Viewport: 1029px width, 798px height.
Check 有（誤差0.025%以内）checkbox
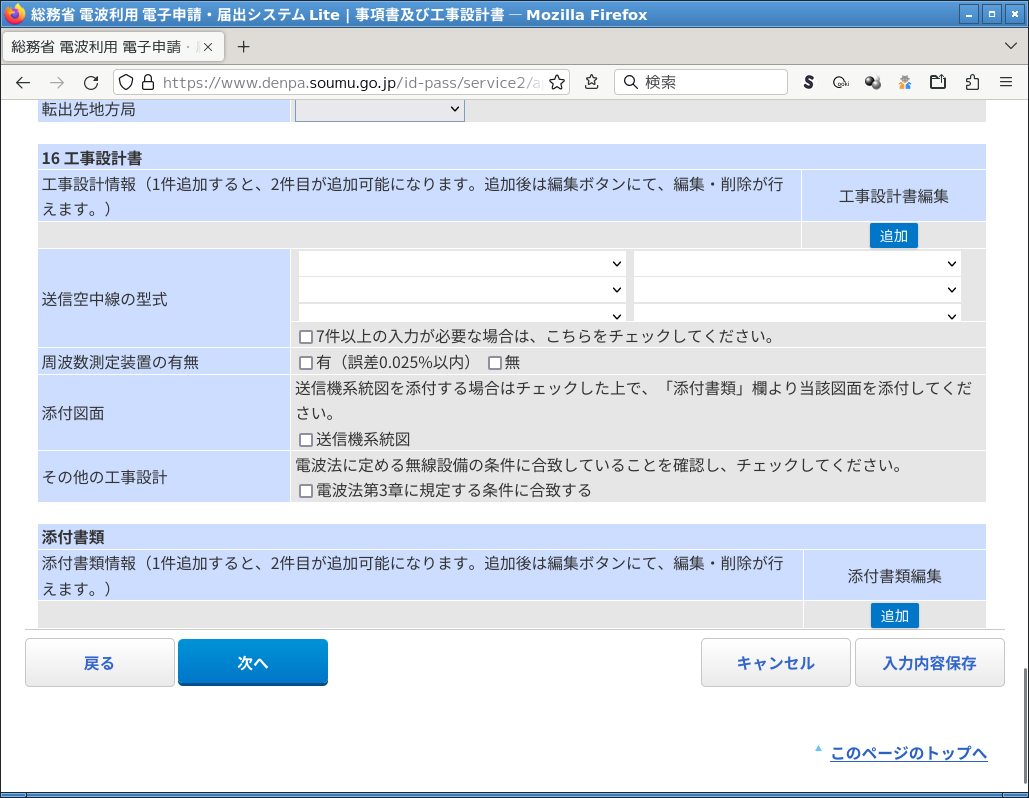pyautogui.click(x=306, y=363)
